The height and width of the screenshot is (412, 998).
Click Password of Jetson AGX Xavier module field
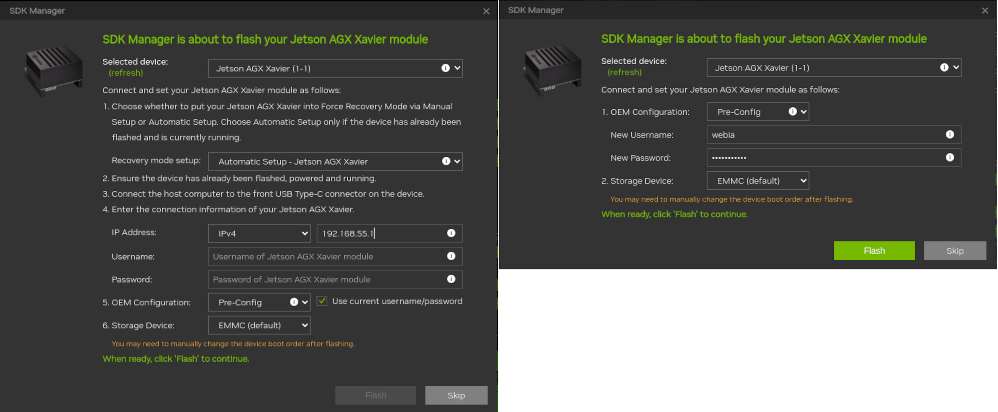335,280
